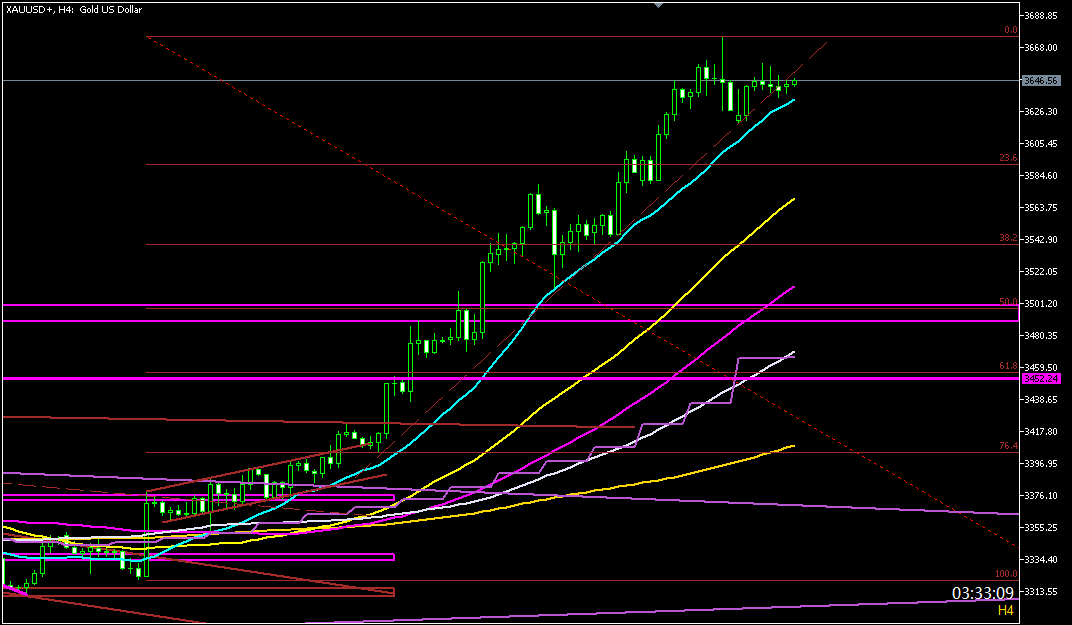Select the Fibonacci 38.2 level label
Screen dimensions: 1072x625
(x=1008, y=239)
